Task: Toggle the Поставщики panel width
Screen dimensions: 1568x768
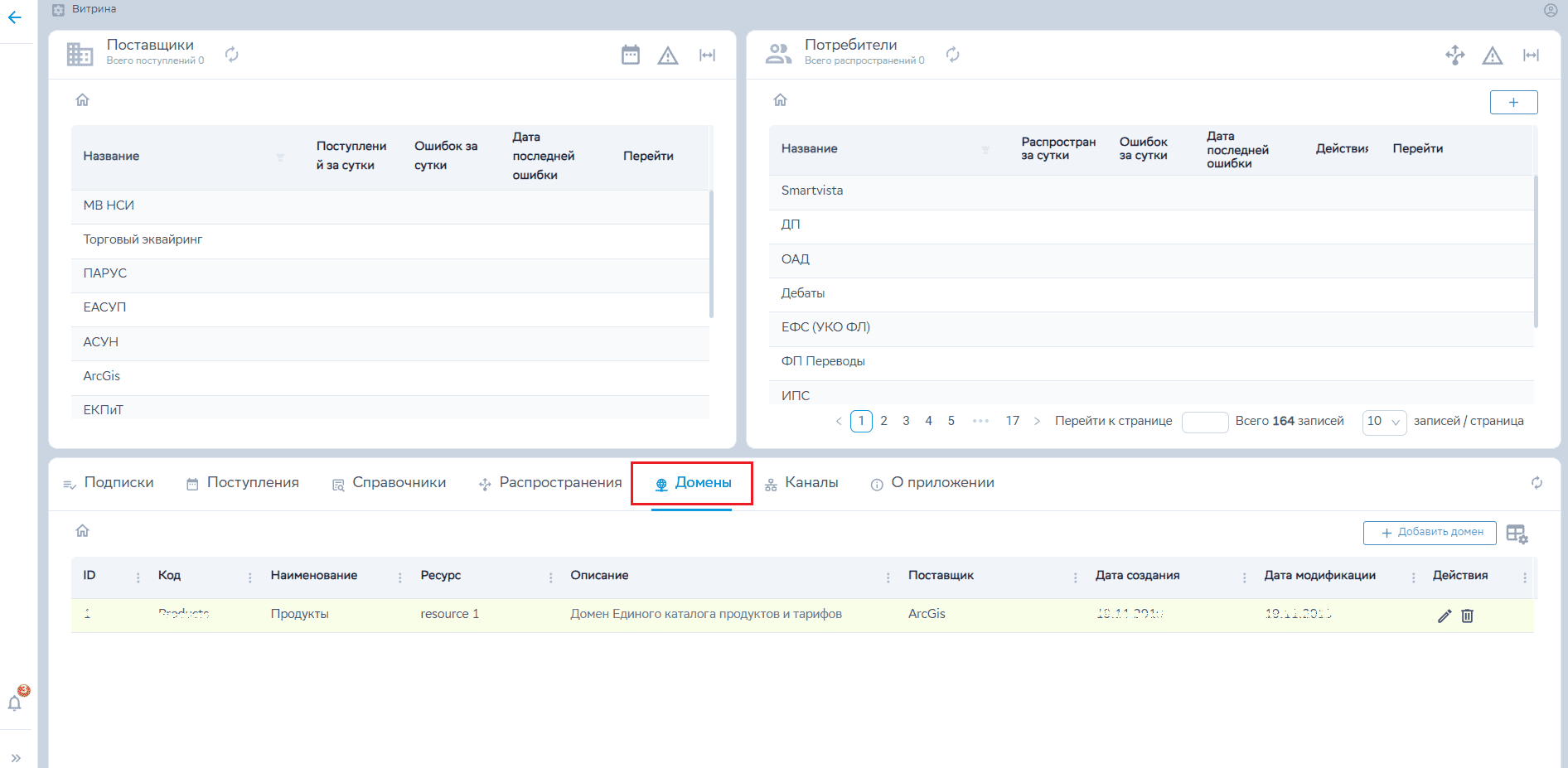Action: click(707, 56)
